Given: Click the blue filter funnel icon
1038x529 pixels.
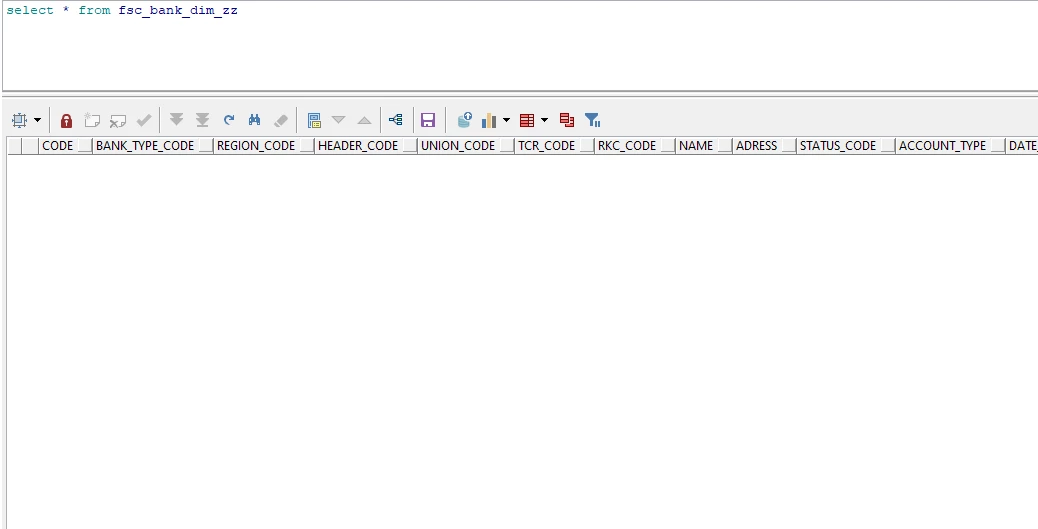Looking at the screenshot, I should pos(592,120).
